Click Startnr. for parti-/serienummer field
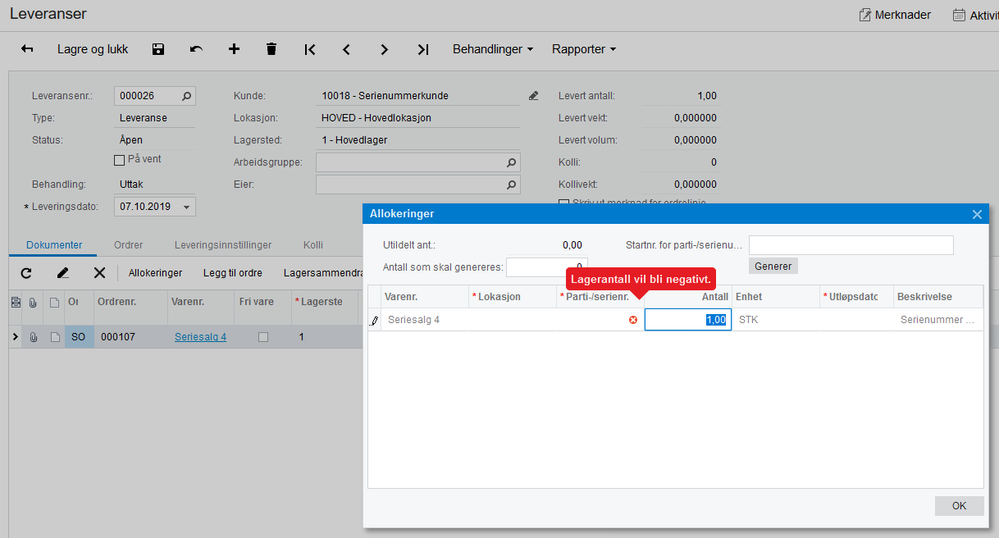This screenshot has width=999, height=538. pyautogui.click(x=851, y=245)
